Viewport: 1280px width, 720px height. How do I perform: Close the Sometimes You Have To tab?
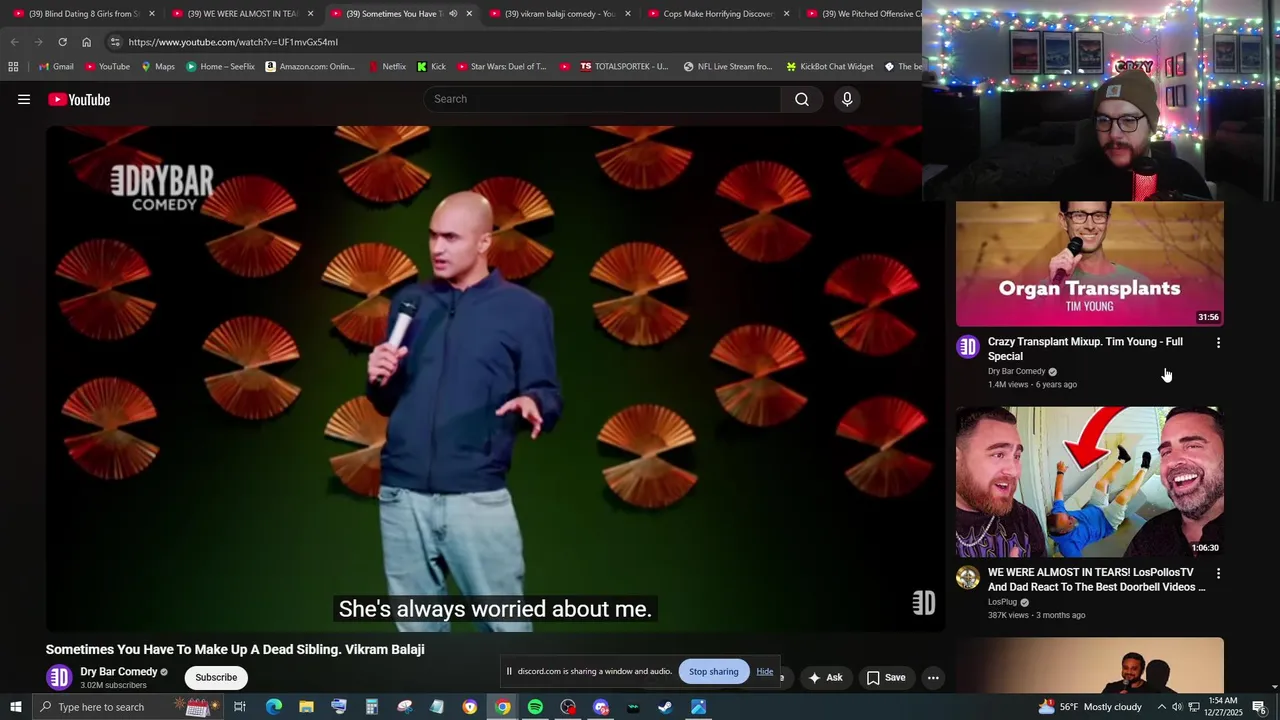[x=469, y=14]
